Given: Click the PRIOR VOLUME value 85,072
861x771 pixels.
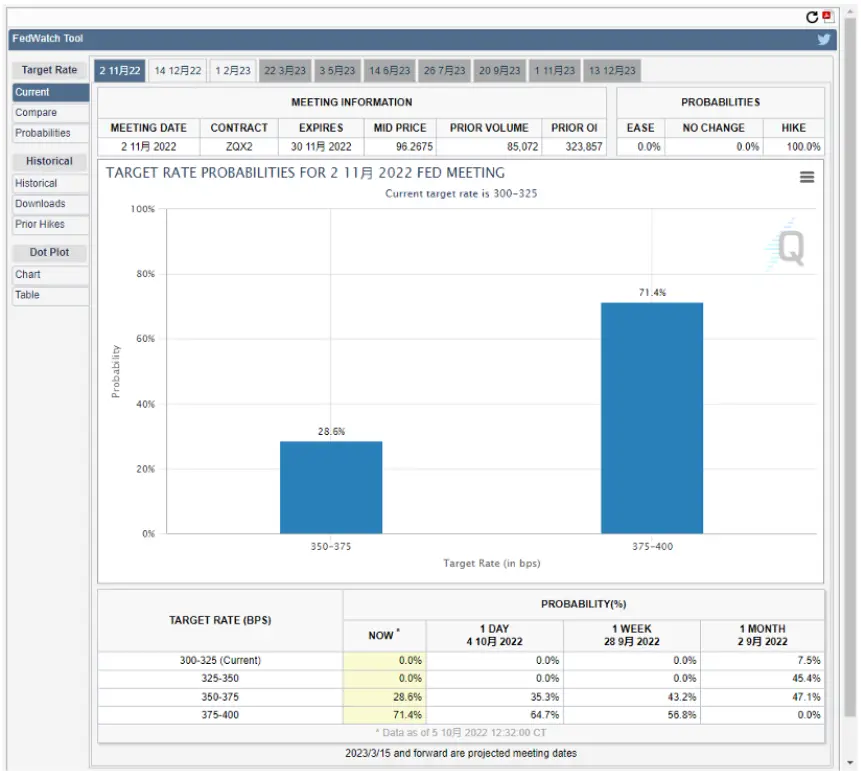Looking at the screenshot, I should click(522, 147).
